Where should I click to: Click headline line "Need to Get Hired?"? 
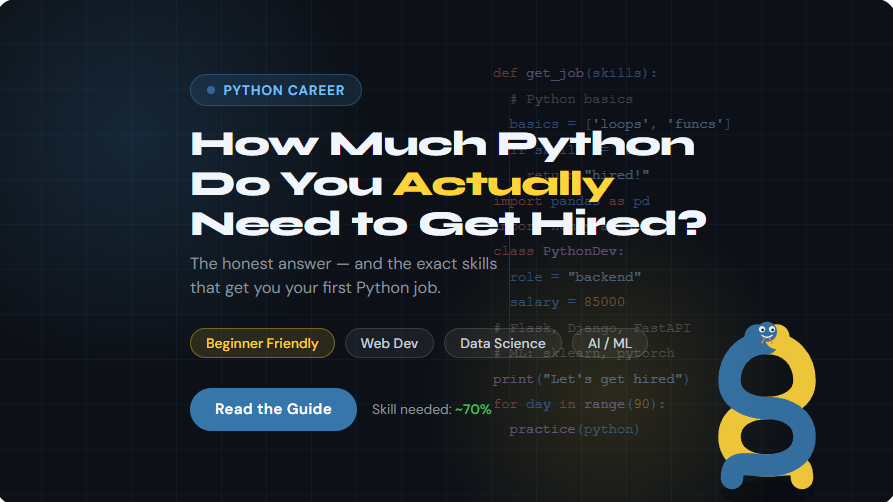(x=448, y=223)
